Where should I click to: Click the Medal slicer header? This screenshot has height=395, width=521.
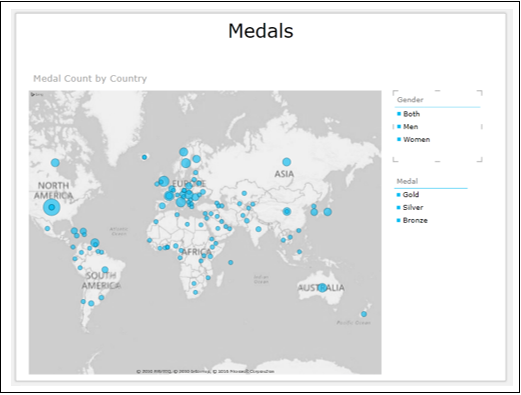point(407,181)
